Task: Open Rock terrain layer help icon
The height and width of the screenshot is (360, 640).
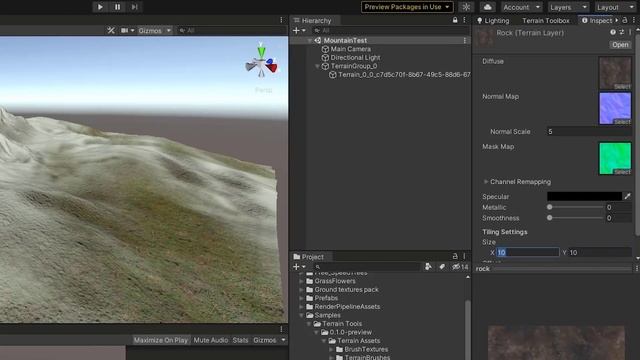Action: pyautogui.click(x=613, y=32)
